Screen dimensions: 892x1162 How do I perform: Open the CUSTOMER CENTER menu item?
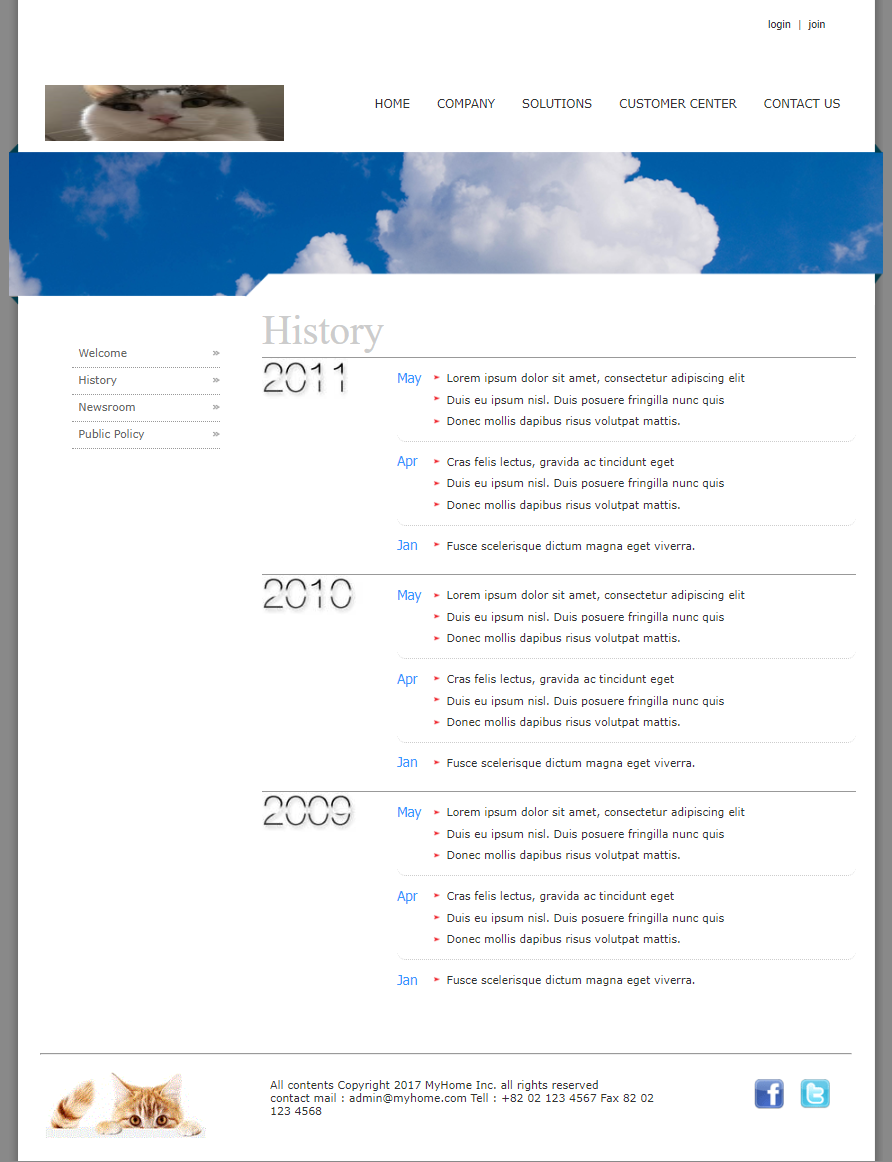(678, 104)
